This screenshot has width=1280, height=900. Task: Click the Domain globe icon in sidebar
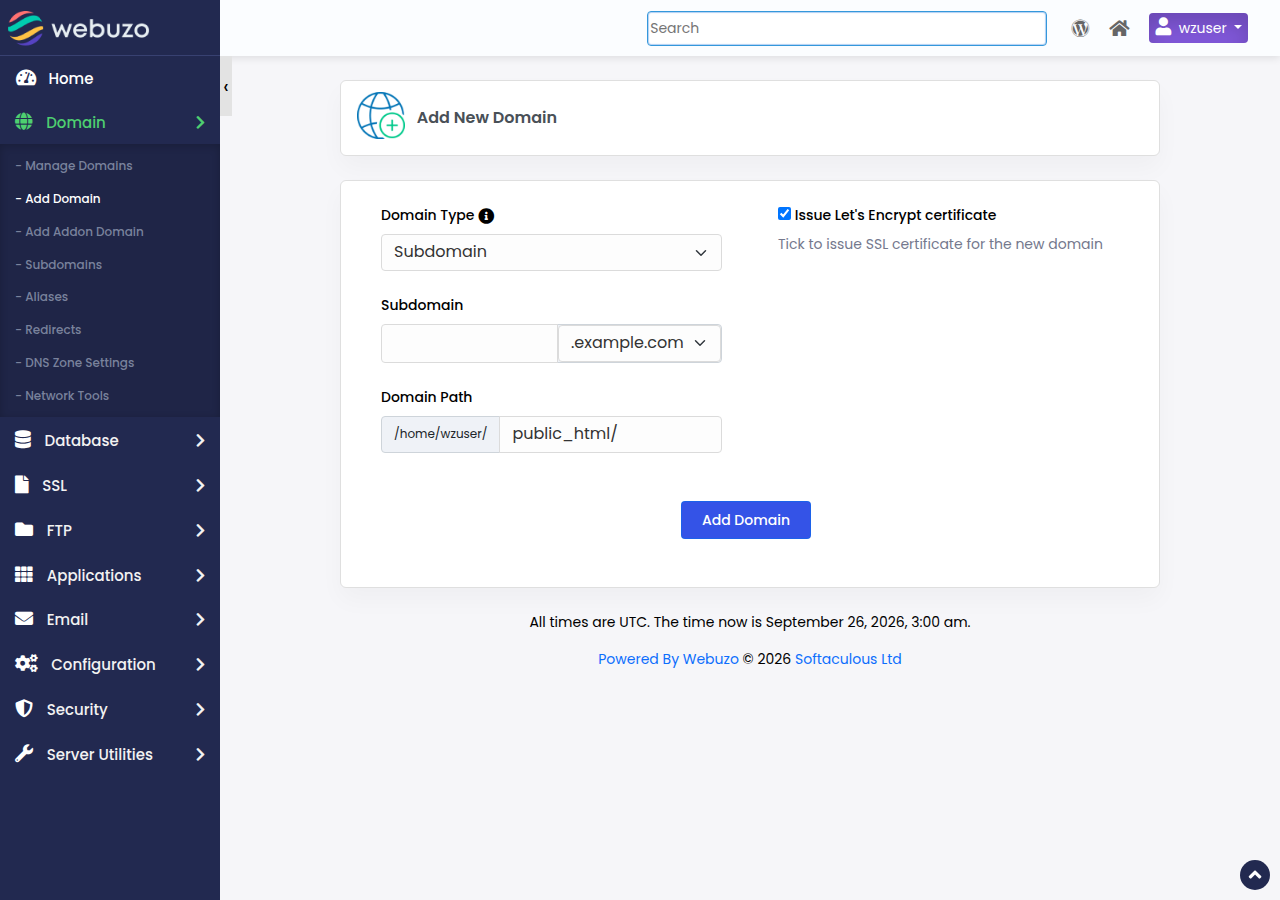[x=24, y=122]
